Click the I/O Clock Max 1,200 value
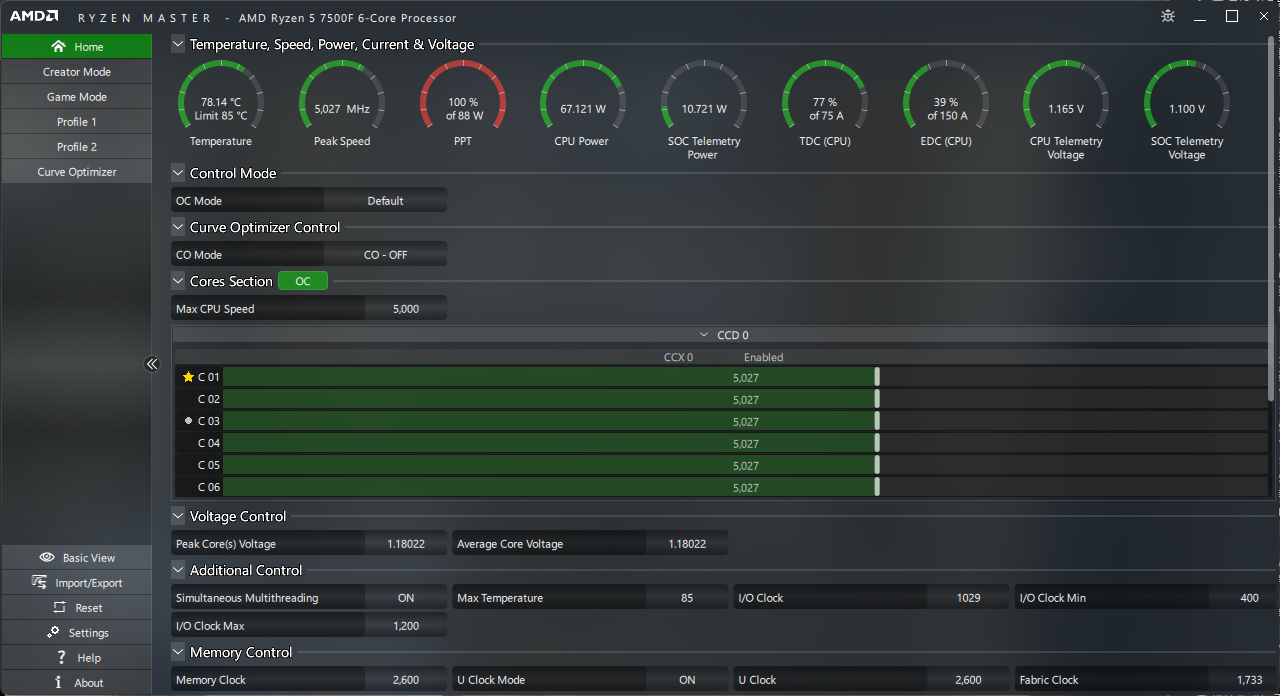Image resolution: width=1280 pixels, height=696 pixels. tap(406, 626)
